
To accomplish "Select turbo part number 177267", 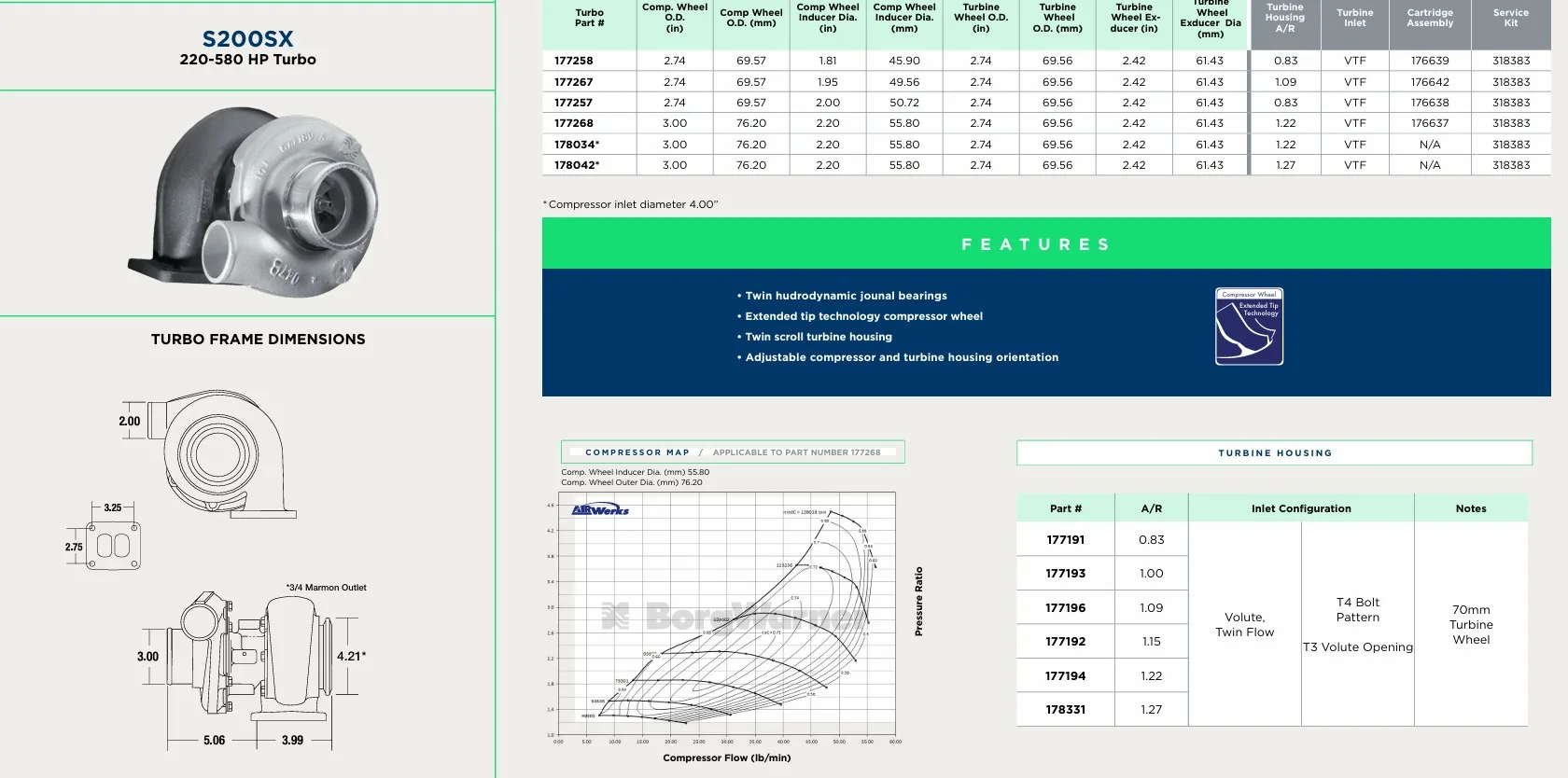I will [574, 82].
